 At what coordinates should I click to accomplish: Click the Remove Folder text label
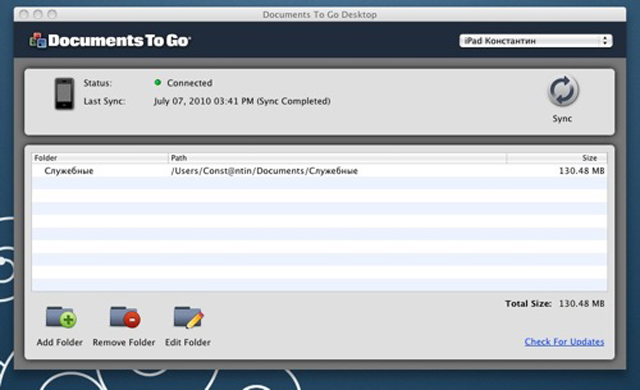click(124, 342)
